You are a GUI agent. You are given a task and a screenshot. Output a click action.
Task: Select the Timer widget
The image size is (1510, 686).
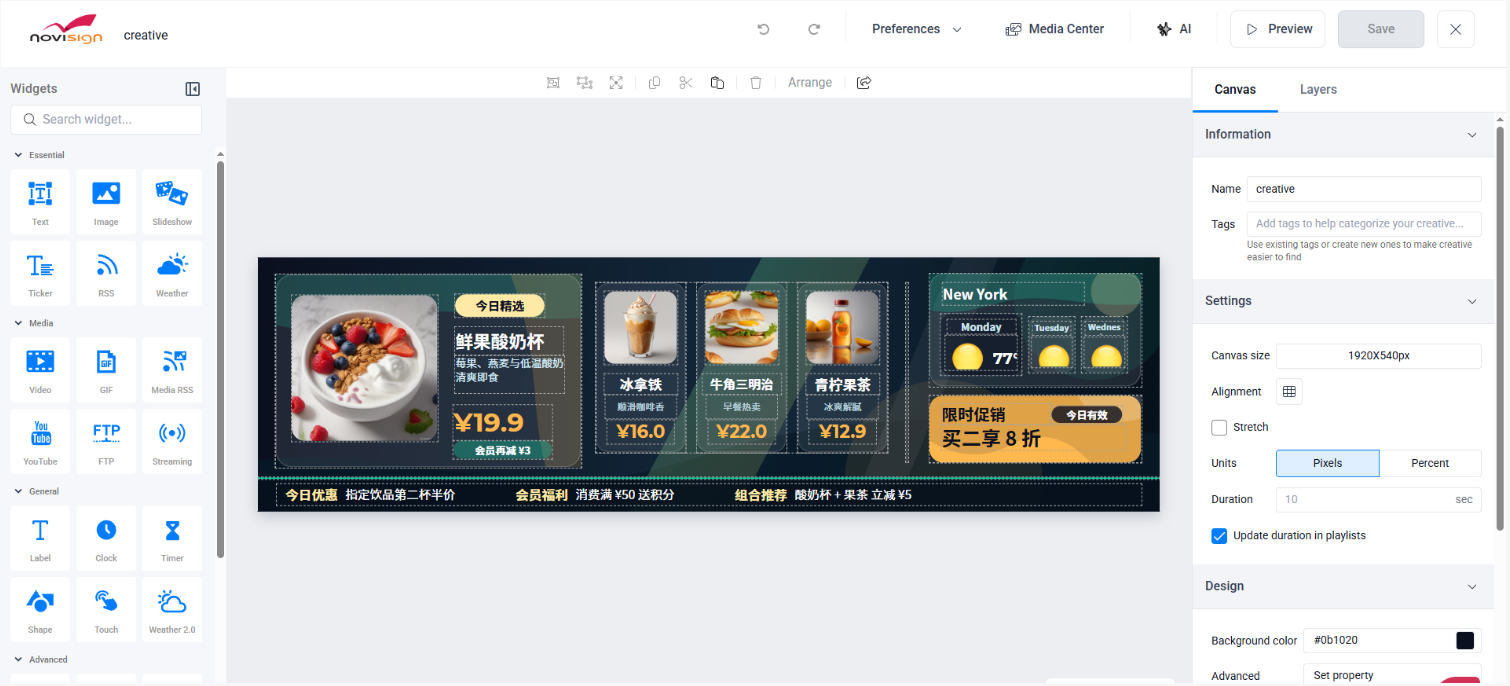[x=172, y=538]
